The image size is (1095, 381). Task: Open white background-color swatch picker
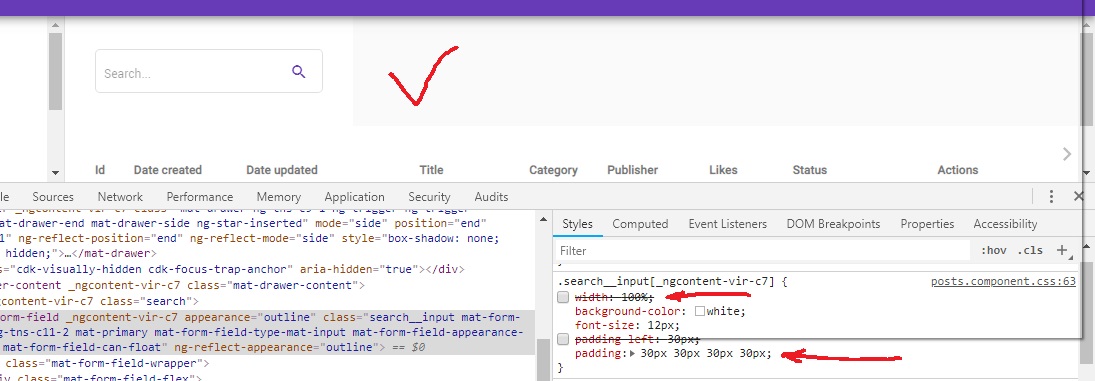click(700, 311)
